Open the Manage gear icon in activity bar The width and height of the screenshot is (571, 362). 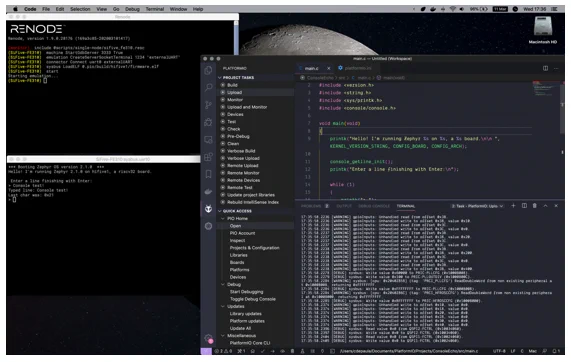tap(208, 338)
